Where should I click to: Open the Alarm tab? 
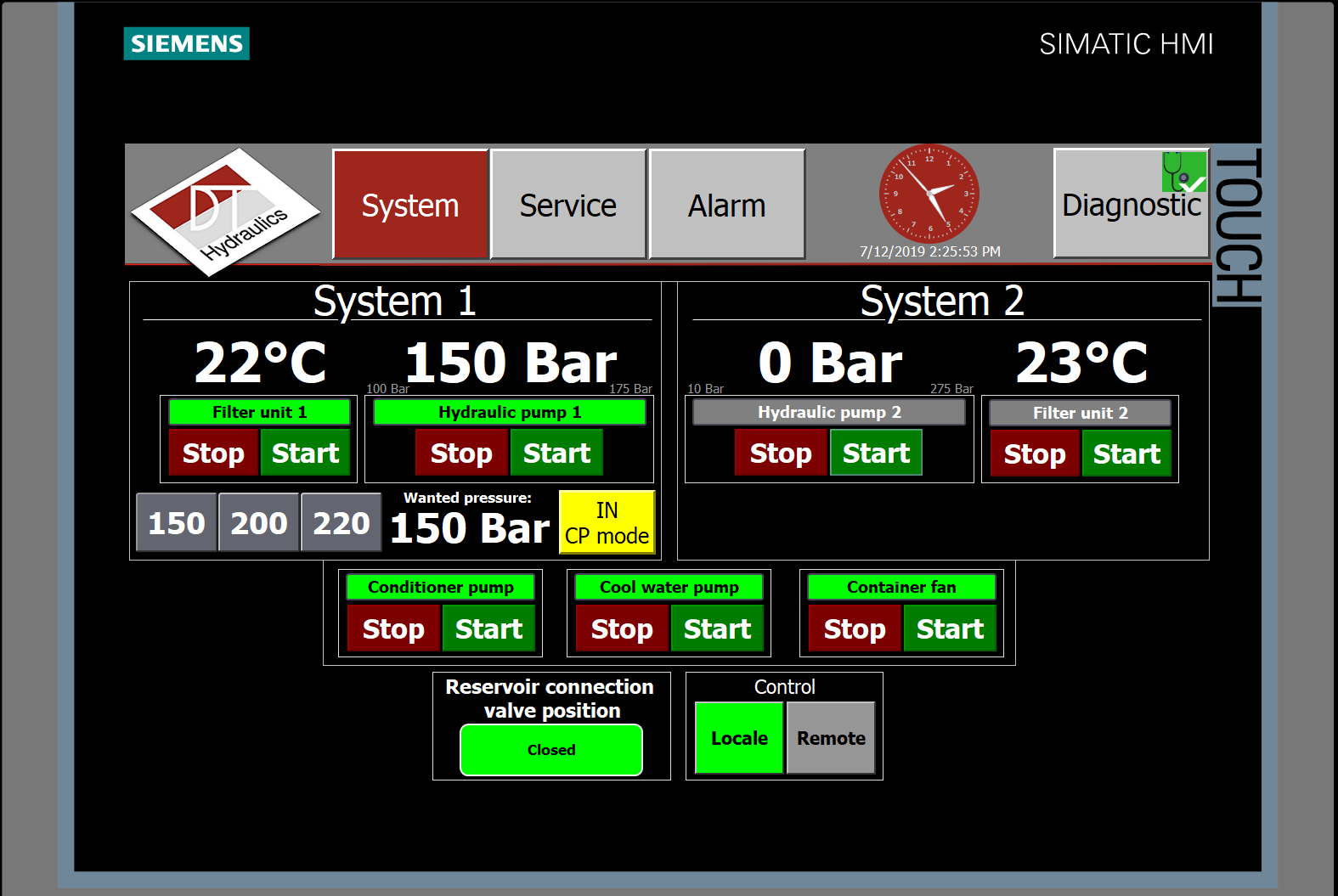726,205
